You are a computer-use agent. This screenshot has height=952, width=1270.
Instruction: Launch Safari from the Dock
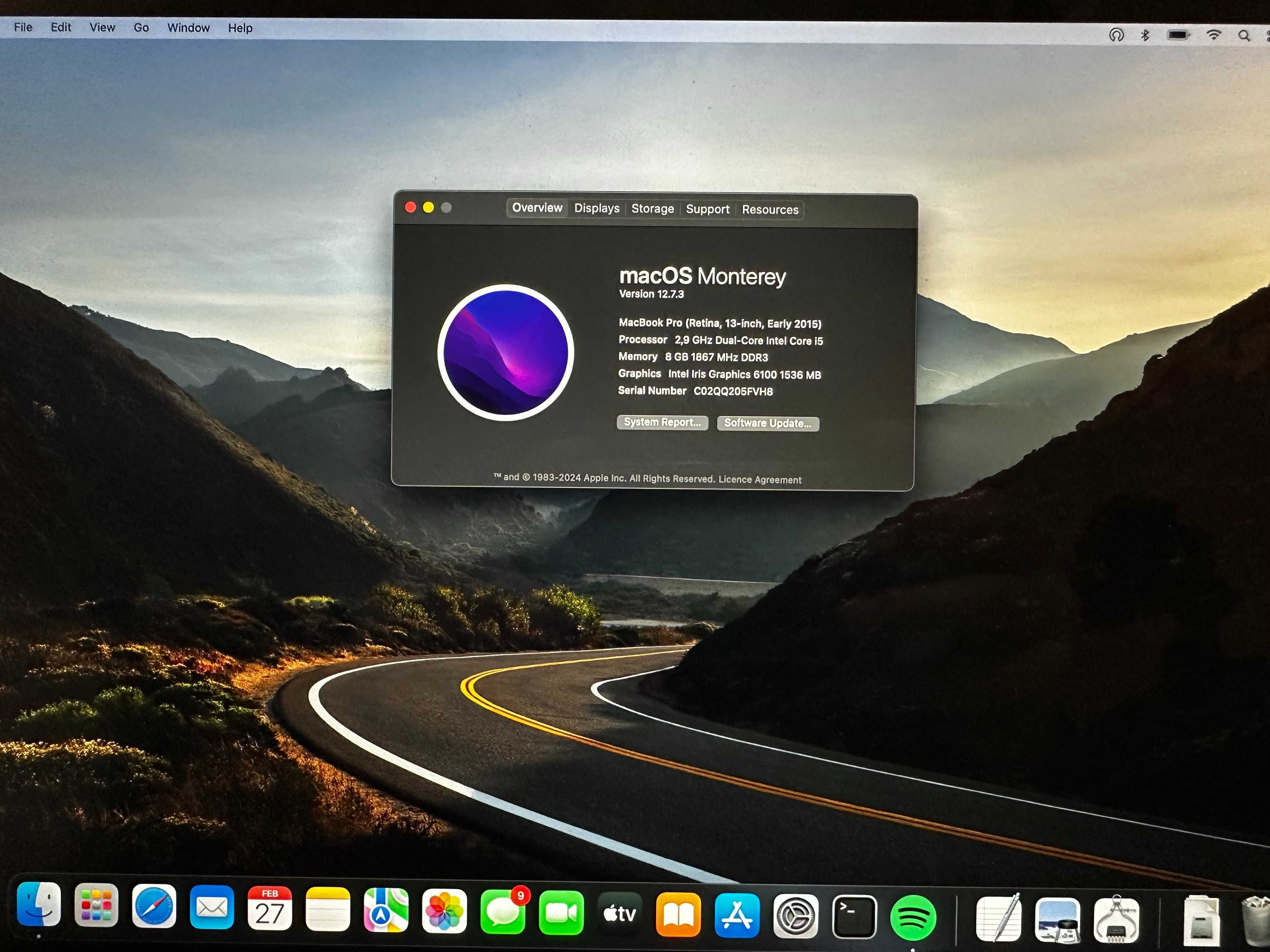[154, 907]
